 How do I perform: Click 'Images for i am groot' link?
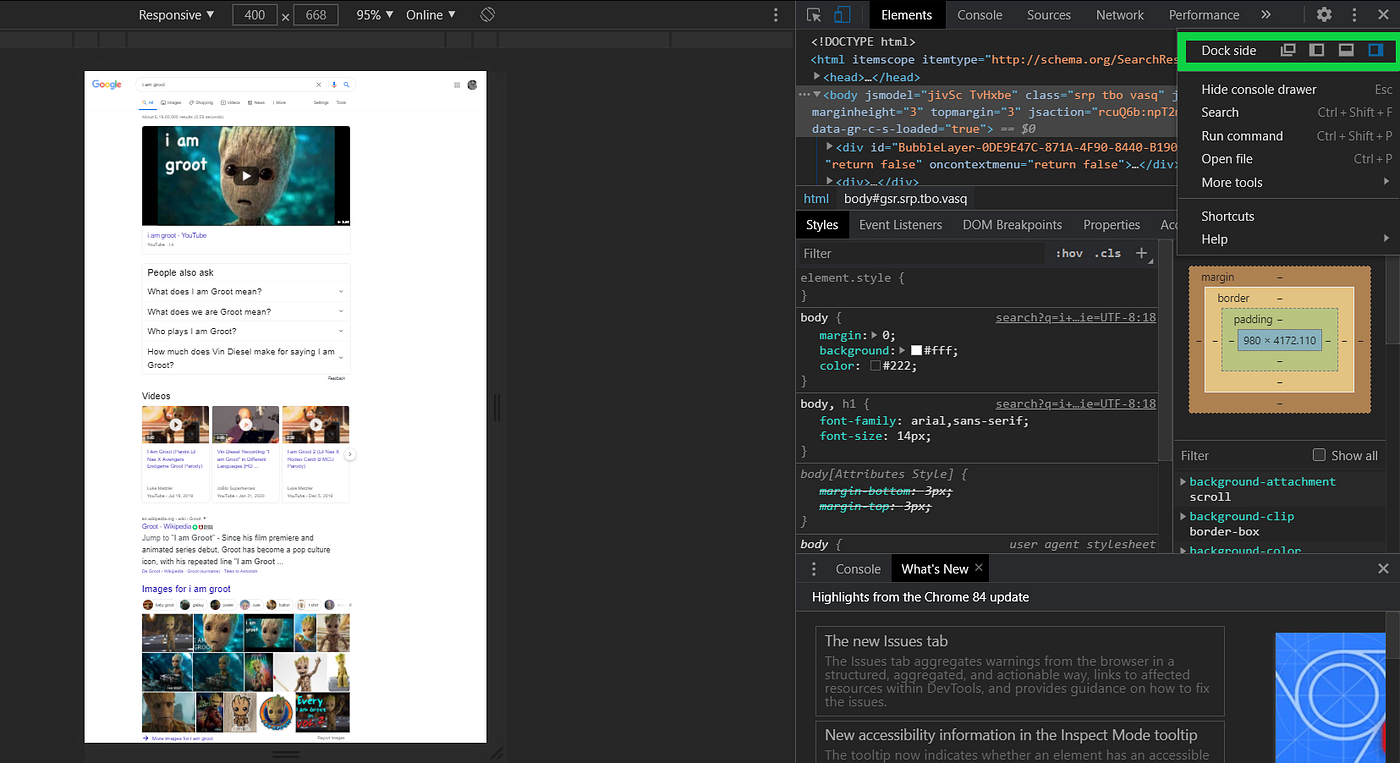[x=186, y=589]
